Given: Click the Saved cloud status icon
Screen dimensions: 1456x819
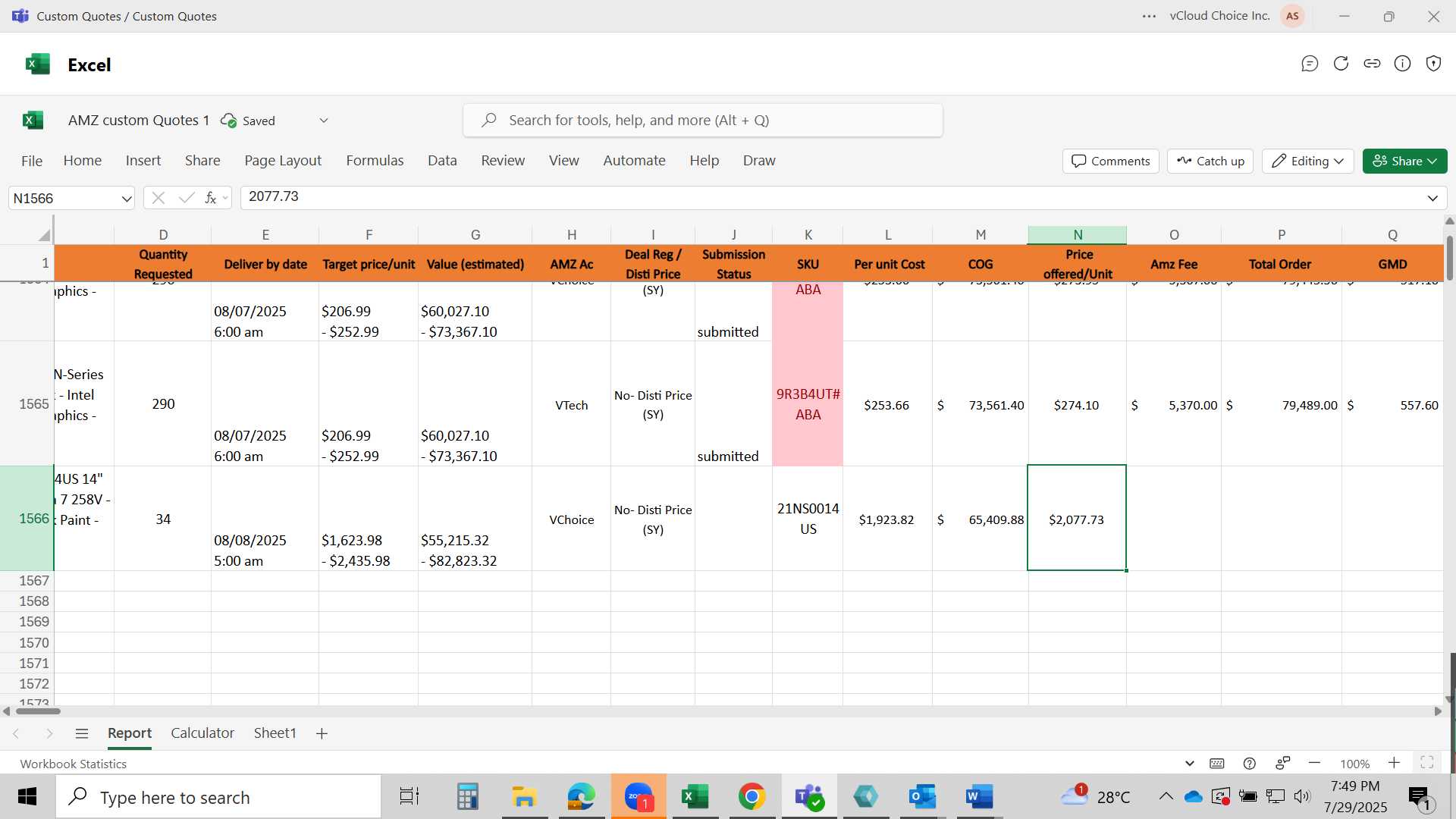Looking at the screenshot, I should click(x=227, y=121).
